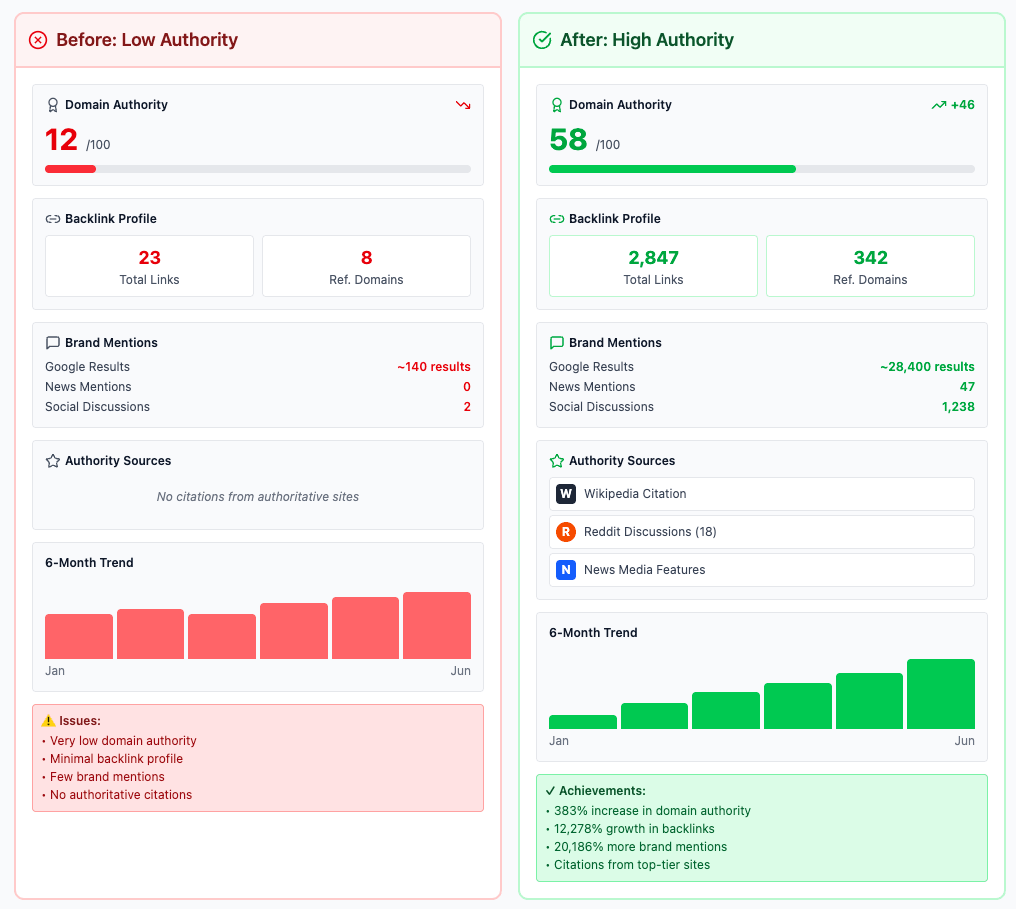Click the tallest red Jun bar in Before trend

pyautogui.click(x=437, y=626)
